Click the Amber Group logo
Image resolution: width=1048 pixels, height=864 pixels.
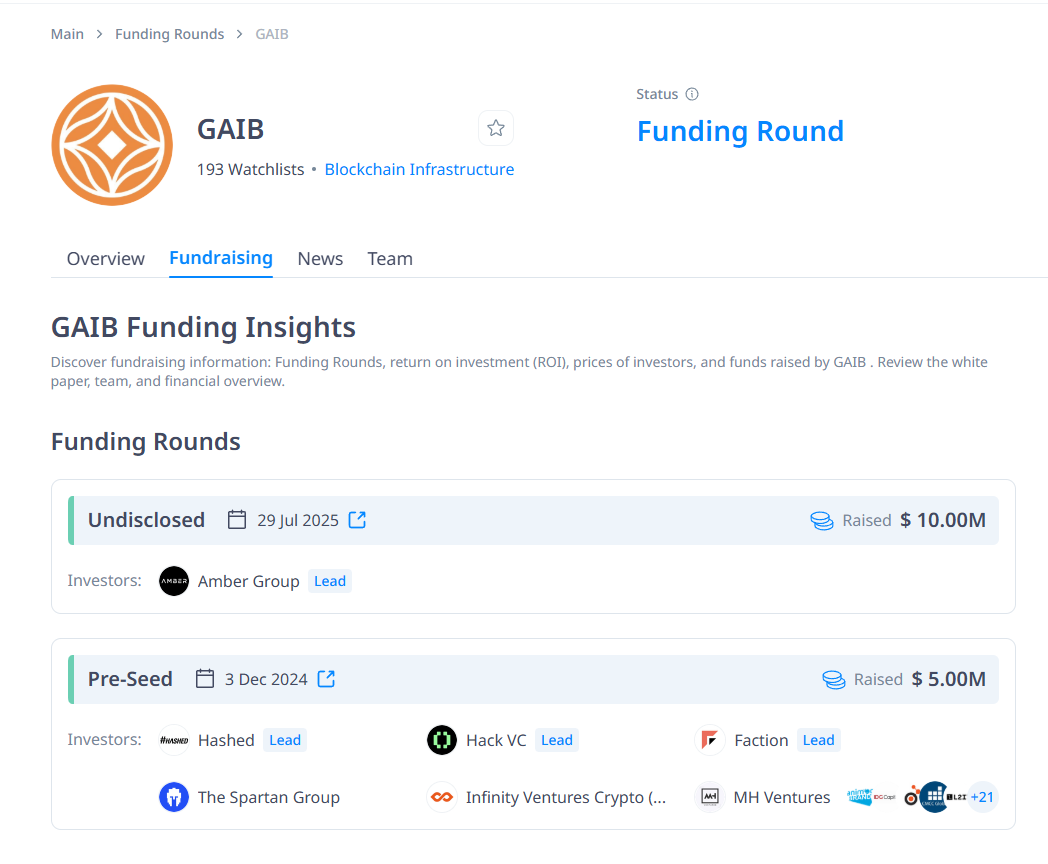[174, 581]
